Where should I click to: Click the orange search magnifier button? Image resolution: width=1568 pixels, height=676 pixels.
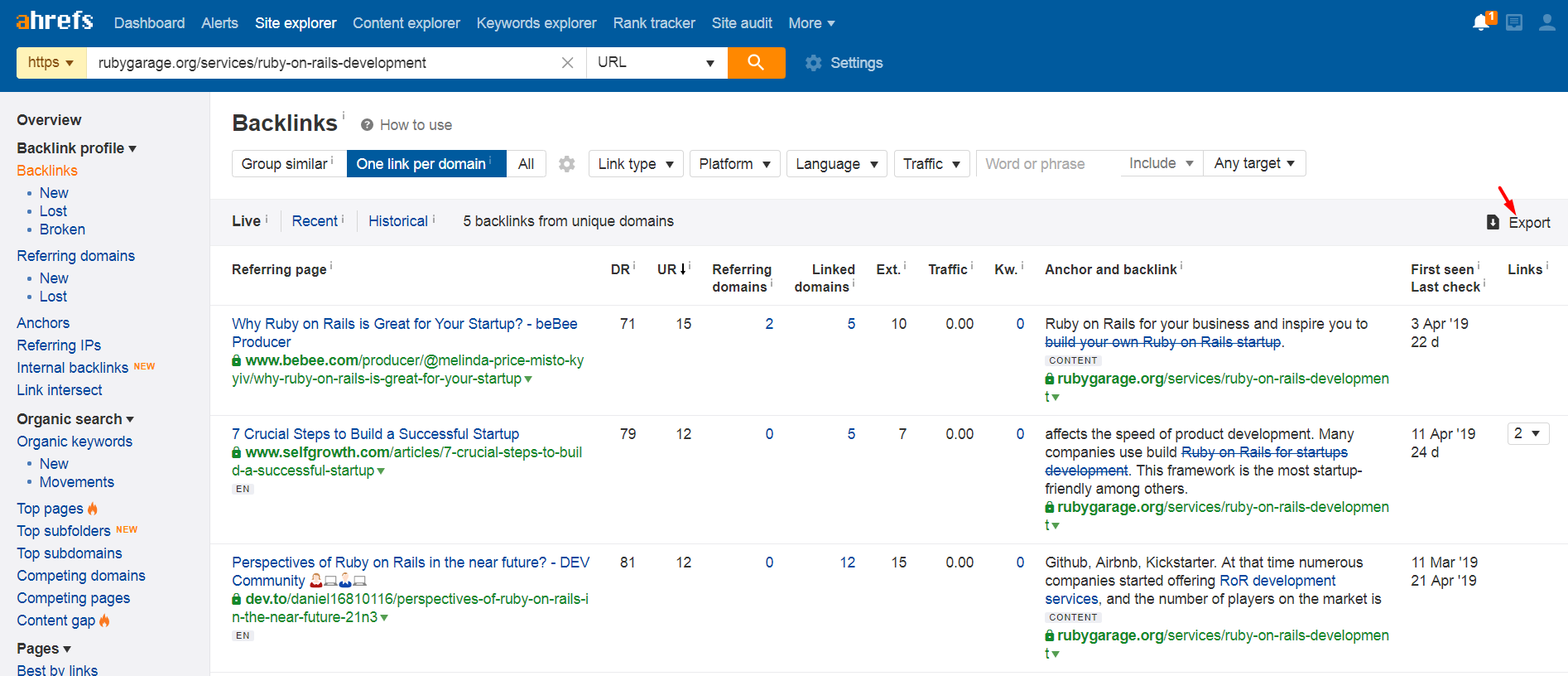tap(756, 62)
